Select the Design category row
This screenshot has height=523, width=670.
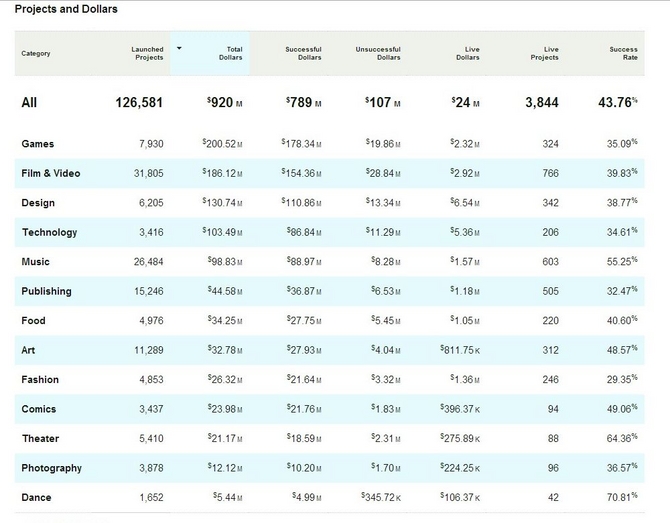click(x=329, y=203)
